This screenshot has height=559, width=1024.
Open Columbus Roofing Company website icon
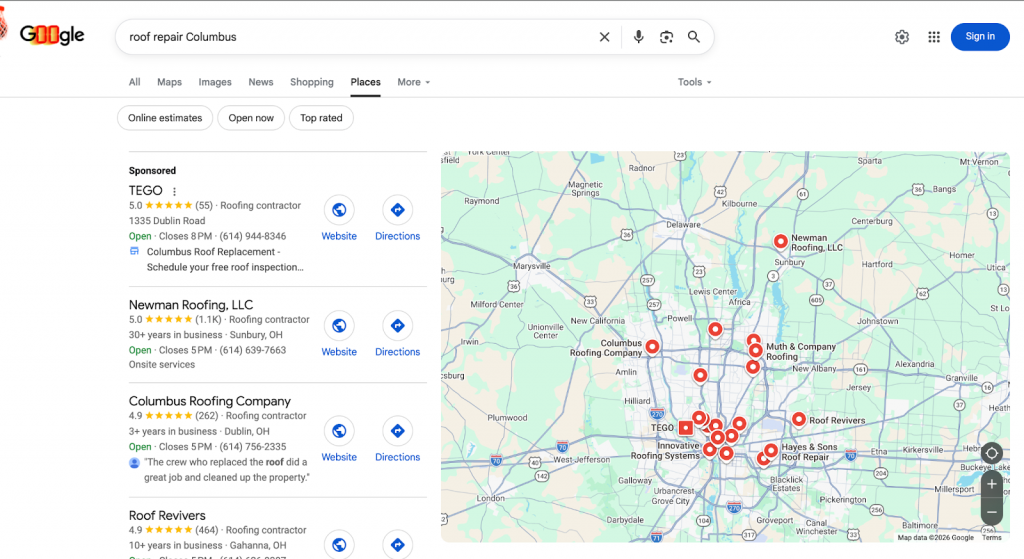coord(339,430)
